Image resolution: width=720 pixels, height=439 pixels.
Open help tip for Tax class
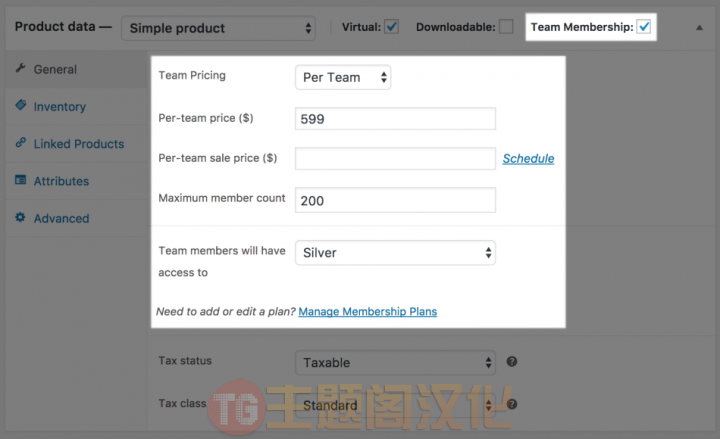[x=512, y=404]
